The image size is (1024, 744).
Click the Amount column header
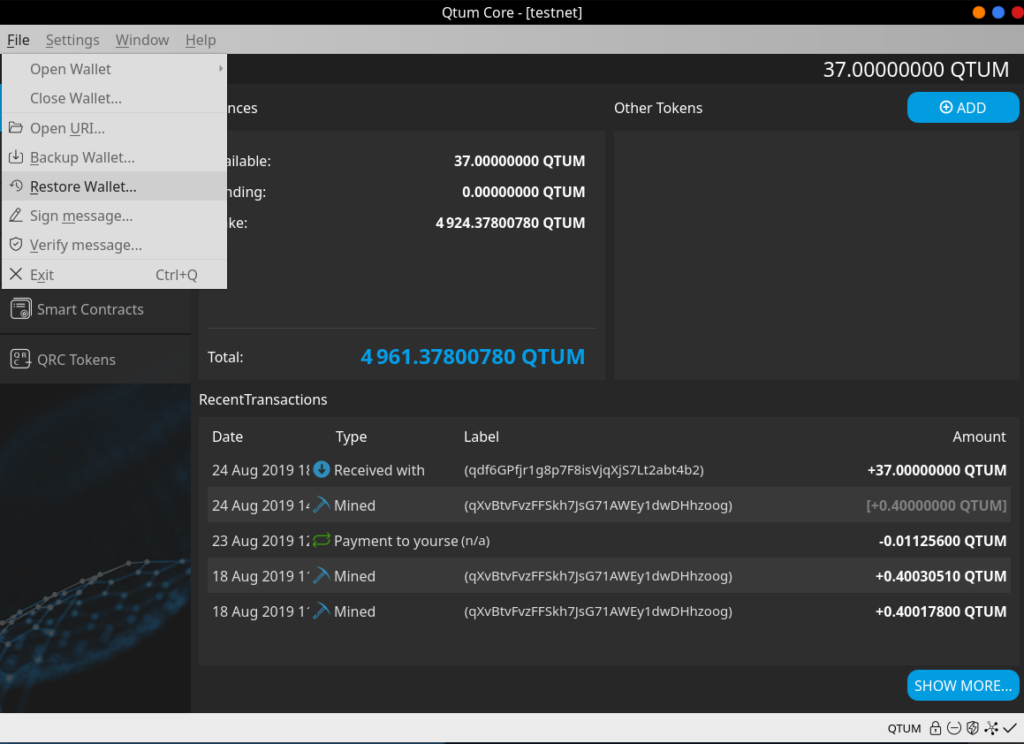(x=979, y=436)
